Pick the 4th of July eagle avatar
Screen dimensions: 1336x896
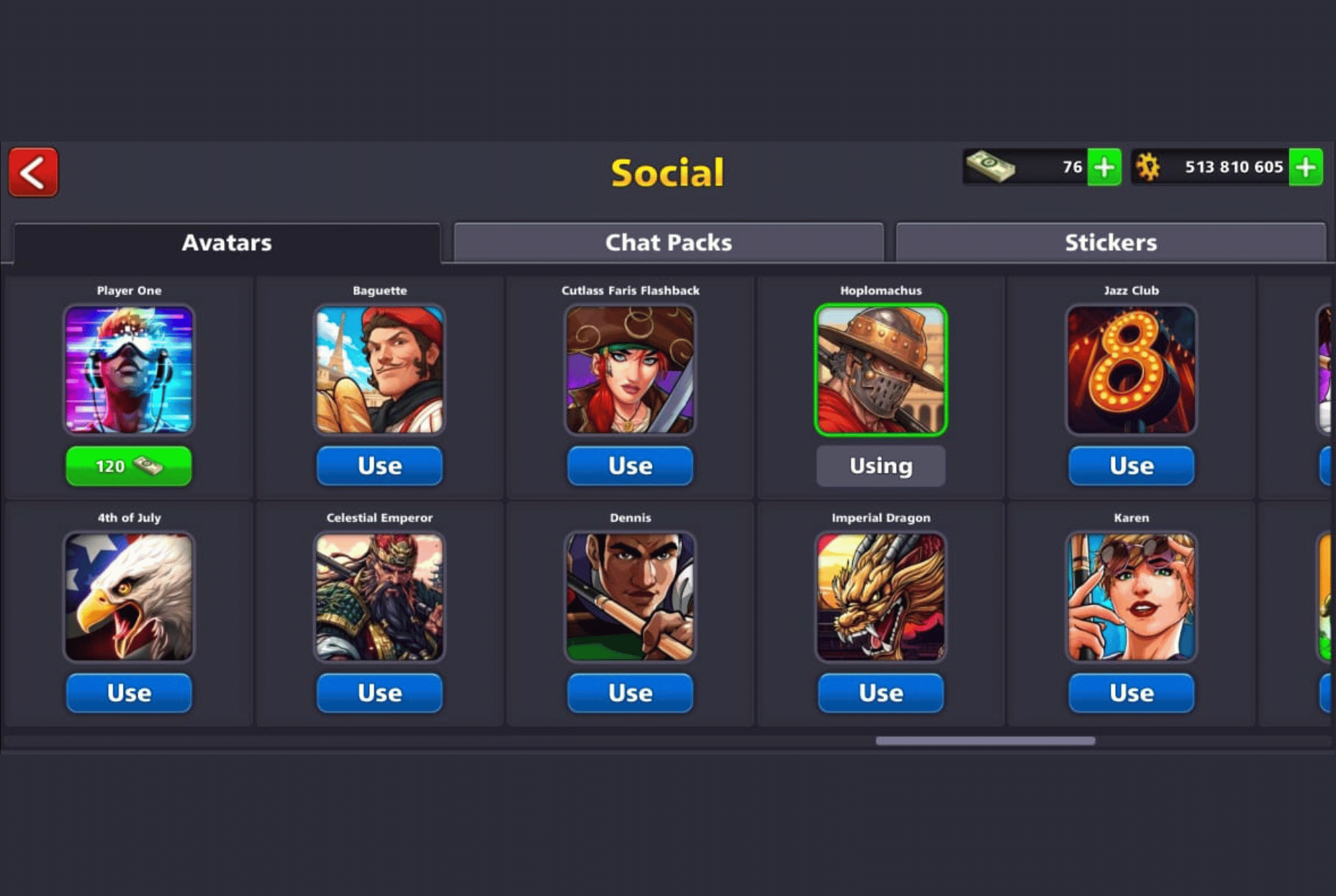[x=129, y=597]
